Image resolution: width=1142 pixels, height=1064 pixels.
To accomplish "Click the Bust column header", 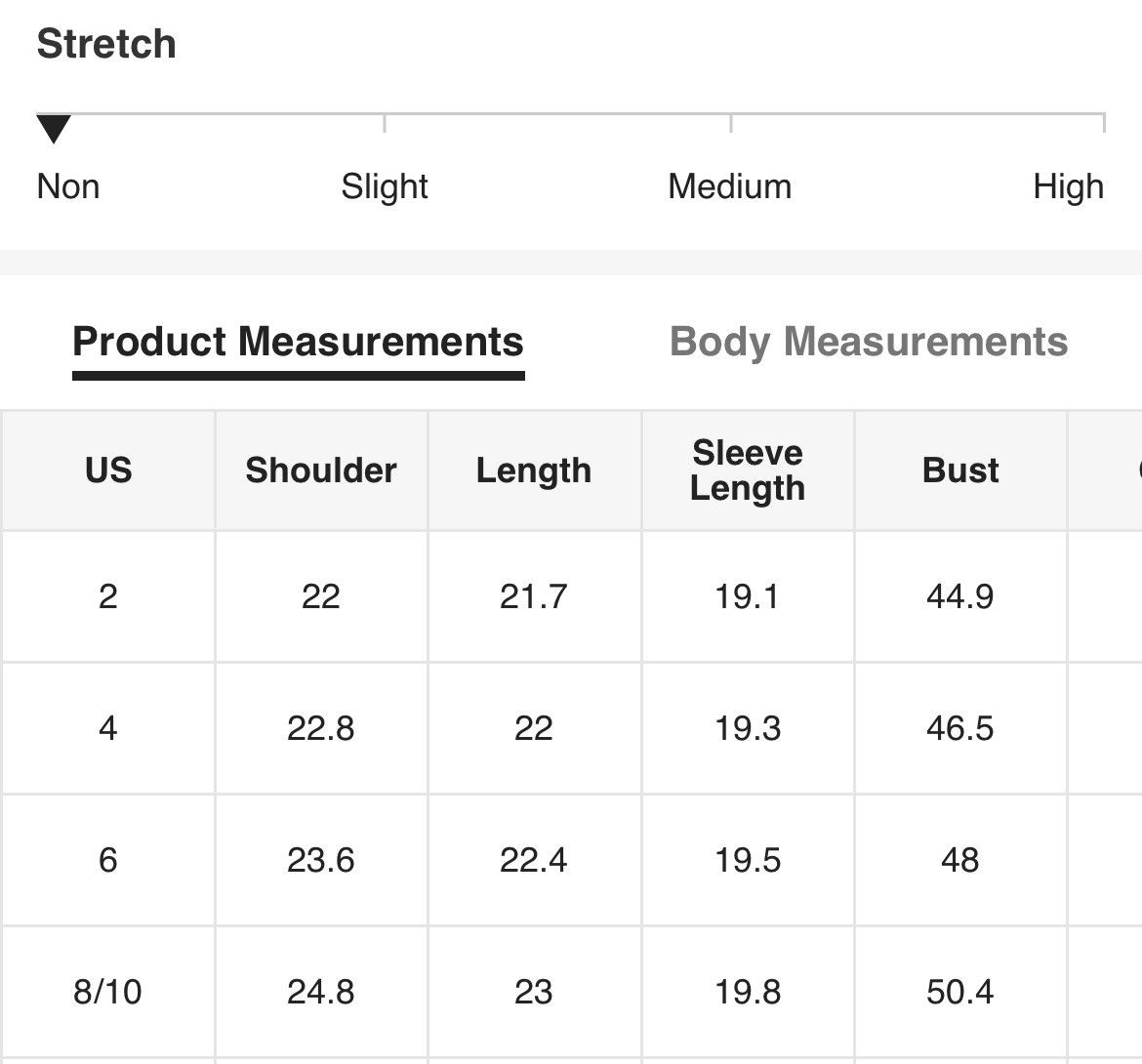I will (x=959, y=470).
